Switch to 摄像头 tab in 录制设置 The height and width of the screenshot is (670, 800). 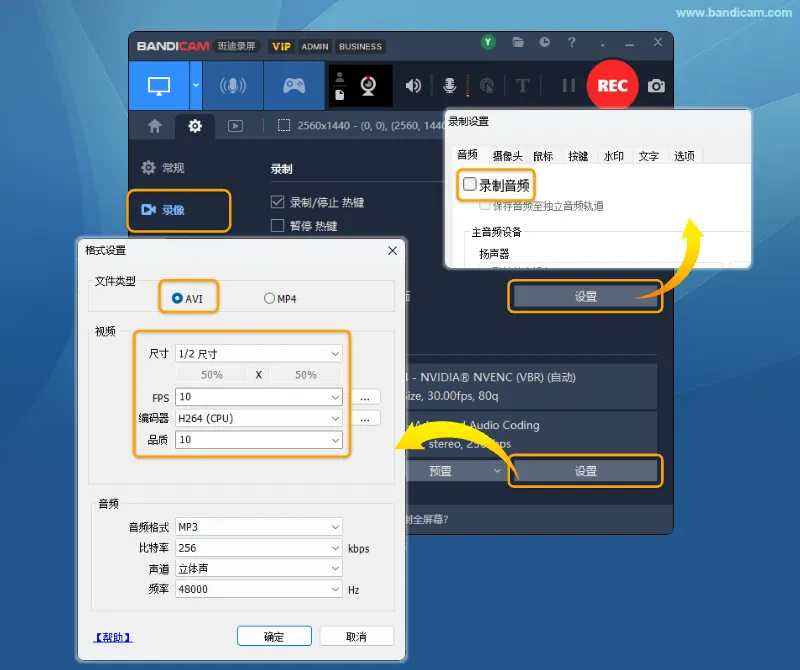tap(507, 156)
